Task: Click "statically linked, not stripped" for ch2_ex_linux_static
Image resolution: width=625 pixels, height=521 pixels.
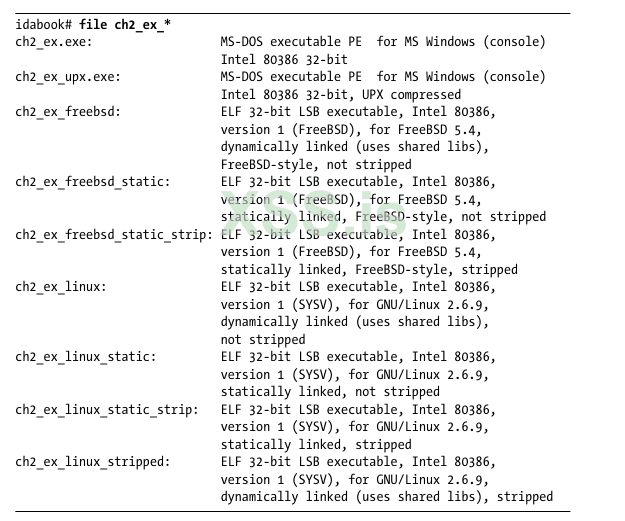Action: click(329, 392)
